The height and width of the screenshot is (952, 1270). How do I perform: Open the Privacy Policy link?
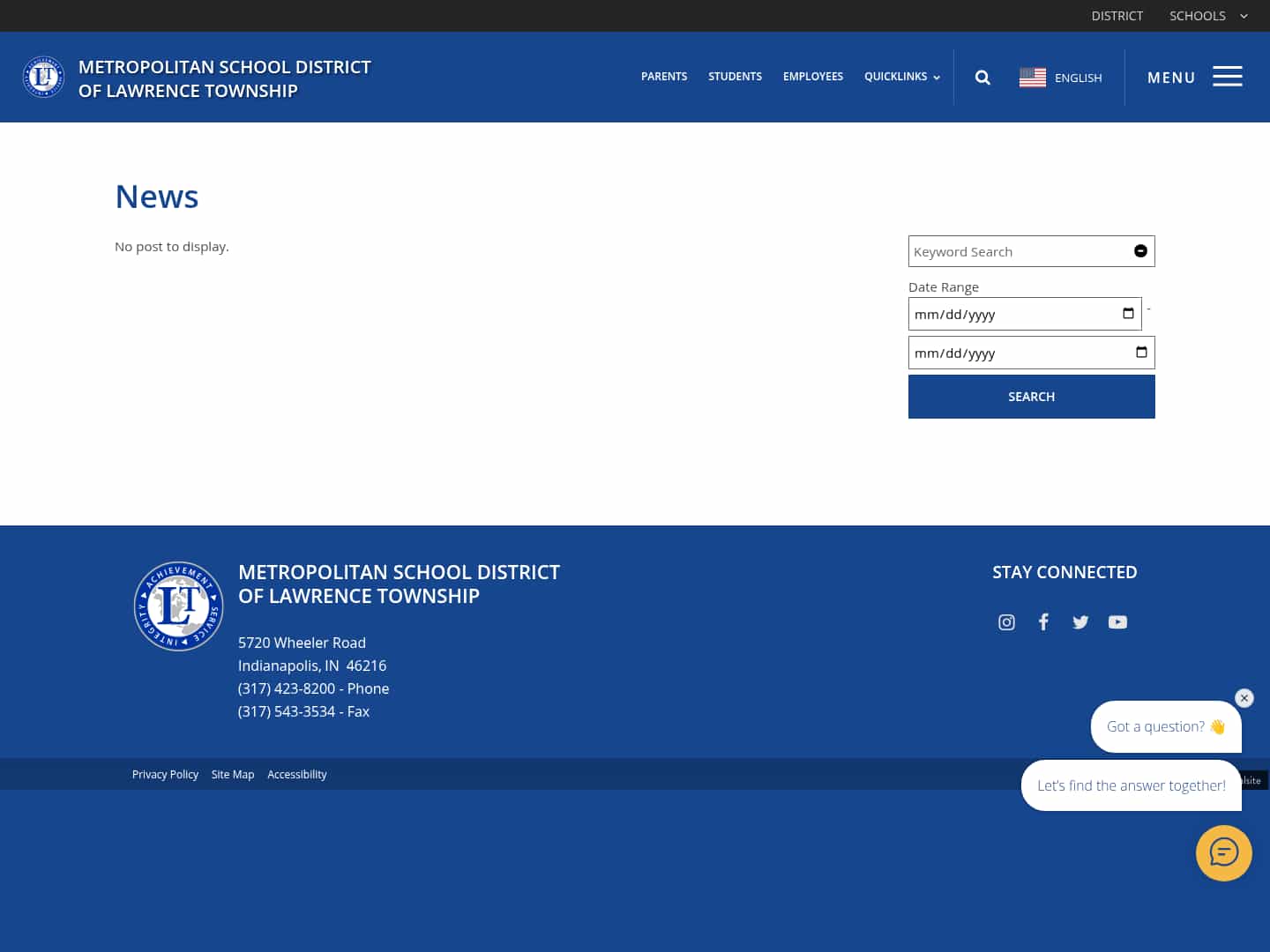pyautogui.click(x=165, y=774)
